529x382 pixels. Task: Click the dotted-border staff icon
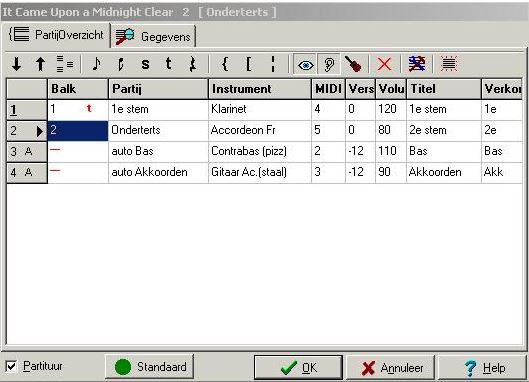click(449, 64)
